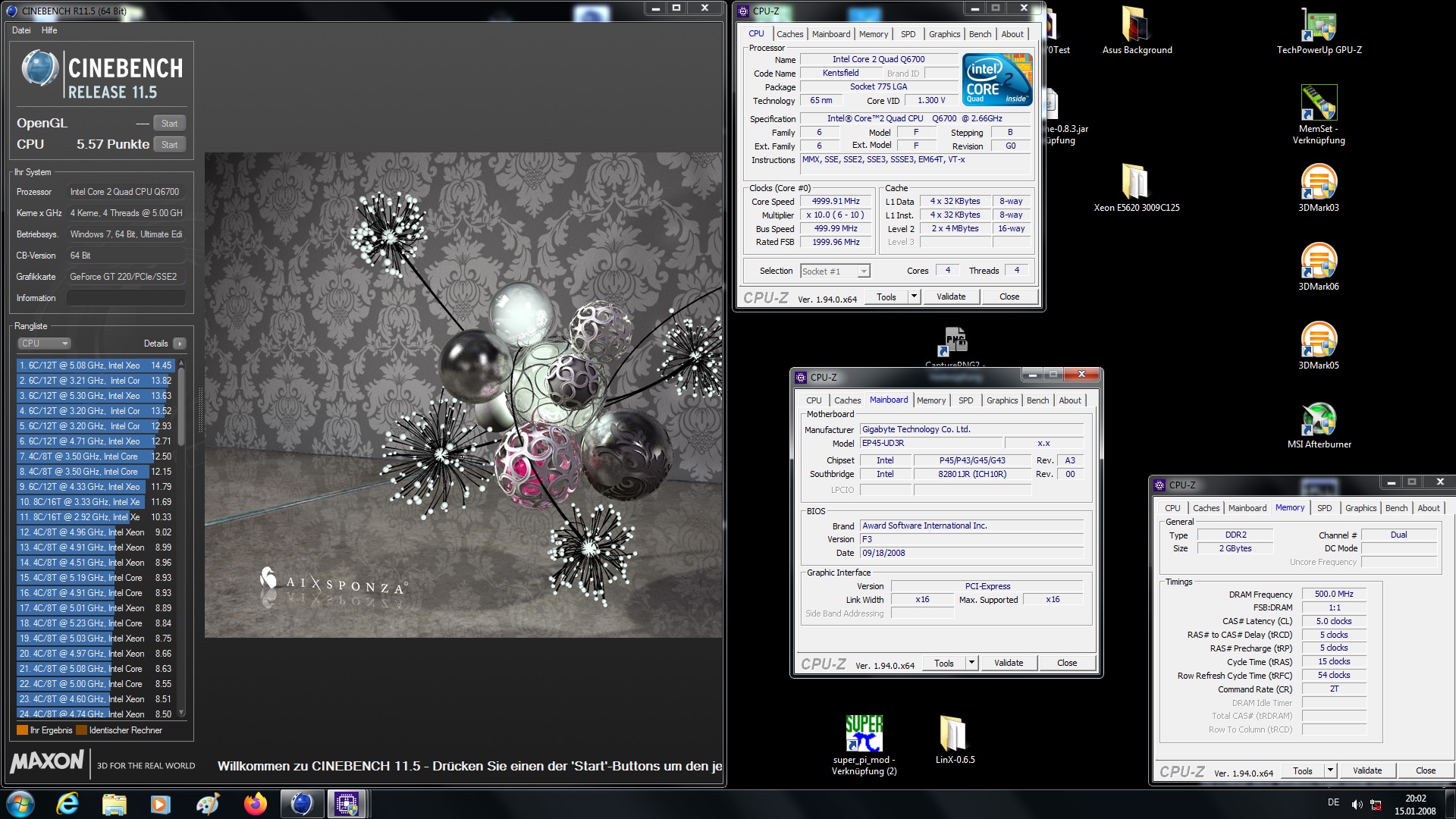Open Tools dropdown arrow in top CPU-Z
1456x819 pixels.
[x=914, y=297]
